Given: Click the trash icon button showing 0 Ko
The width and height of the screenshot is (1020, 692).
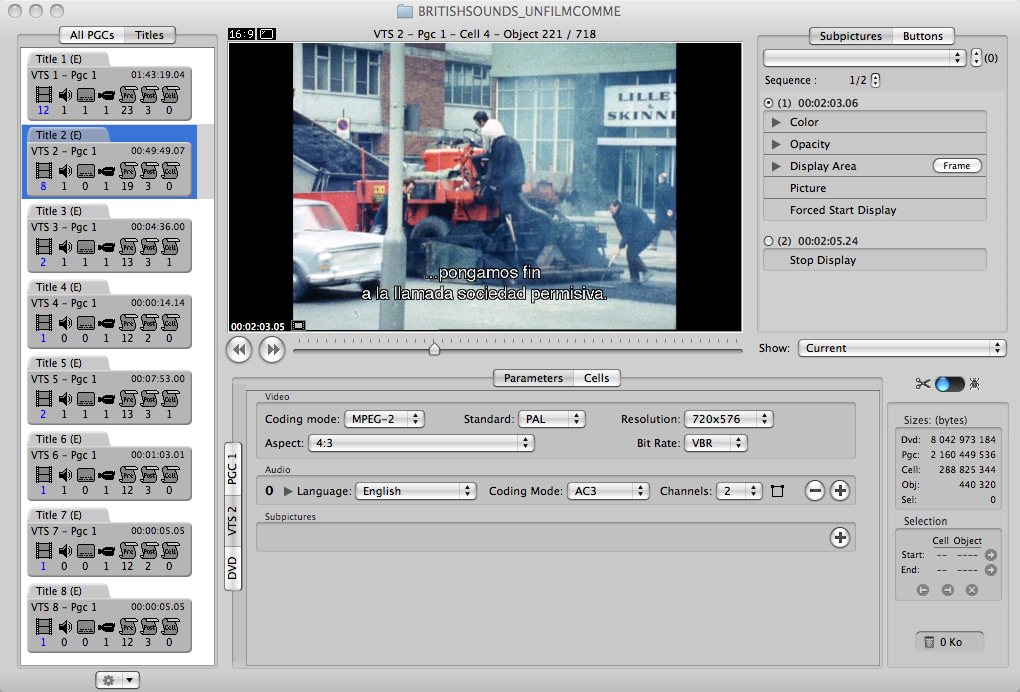Looking at the screenshot, I should click(x=948, y=642).
